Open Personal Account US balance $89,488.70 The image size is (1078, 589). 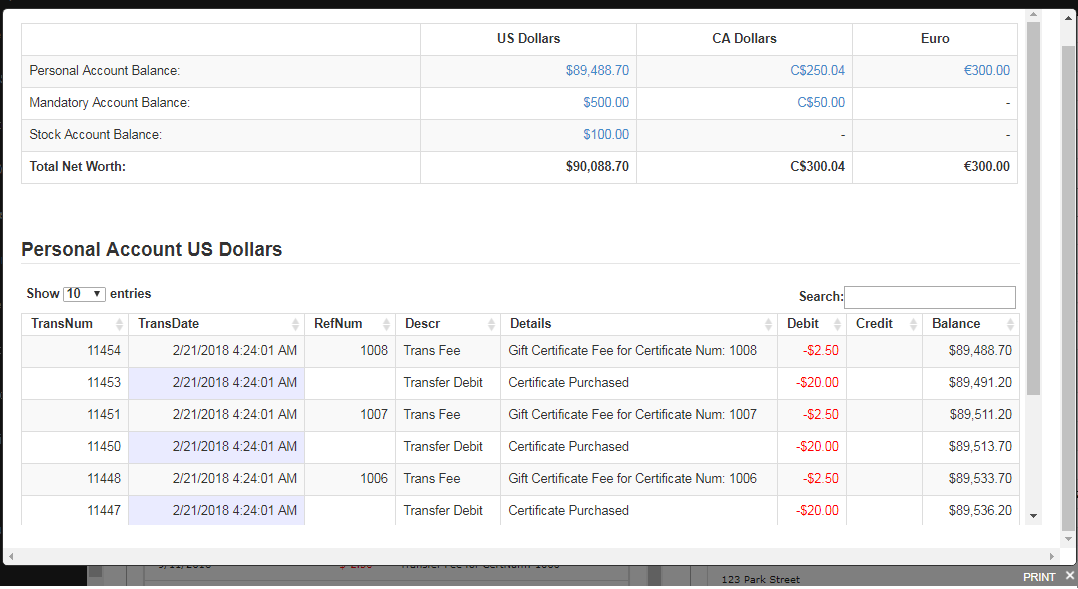(597, 71)
